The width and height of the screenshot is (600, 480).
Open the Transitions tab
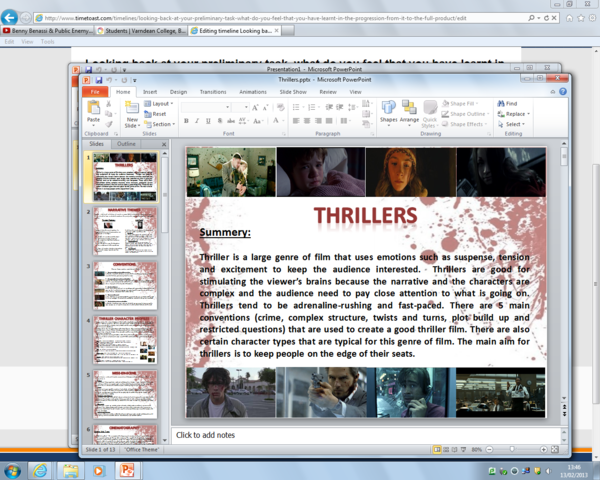213,92
